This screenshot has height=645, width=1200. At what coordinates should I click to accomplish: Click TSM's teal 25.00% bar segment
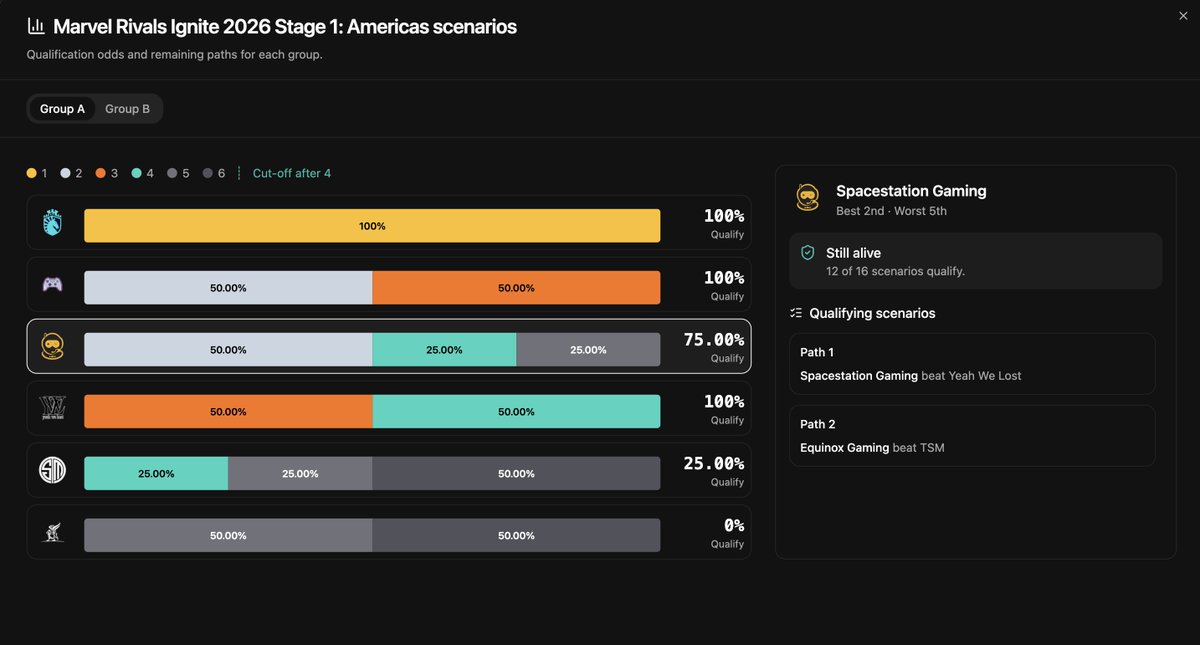pyautogui.click(x=156, y=474)
